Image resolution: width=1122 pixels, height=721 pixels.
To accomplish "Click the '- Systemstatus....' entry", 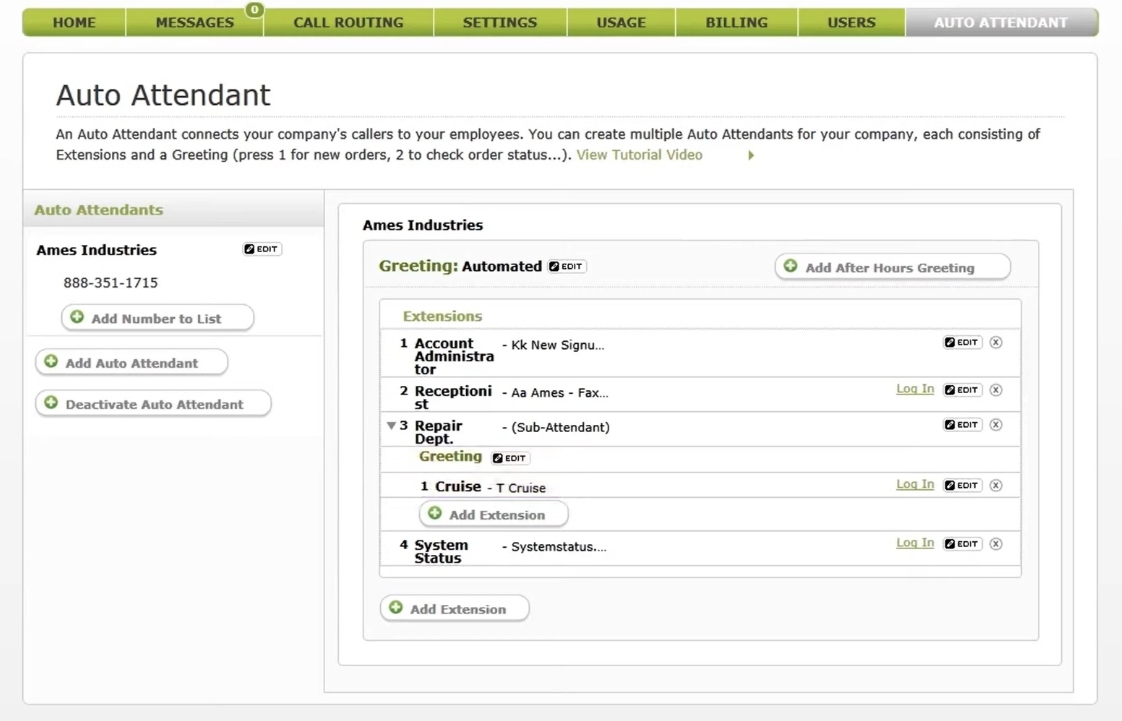I will coord(555,546).
